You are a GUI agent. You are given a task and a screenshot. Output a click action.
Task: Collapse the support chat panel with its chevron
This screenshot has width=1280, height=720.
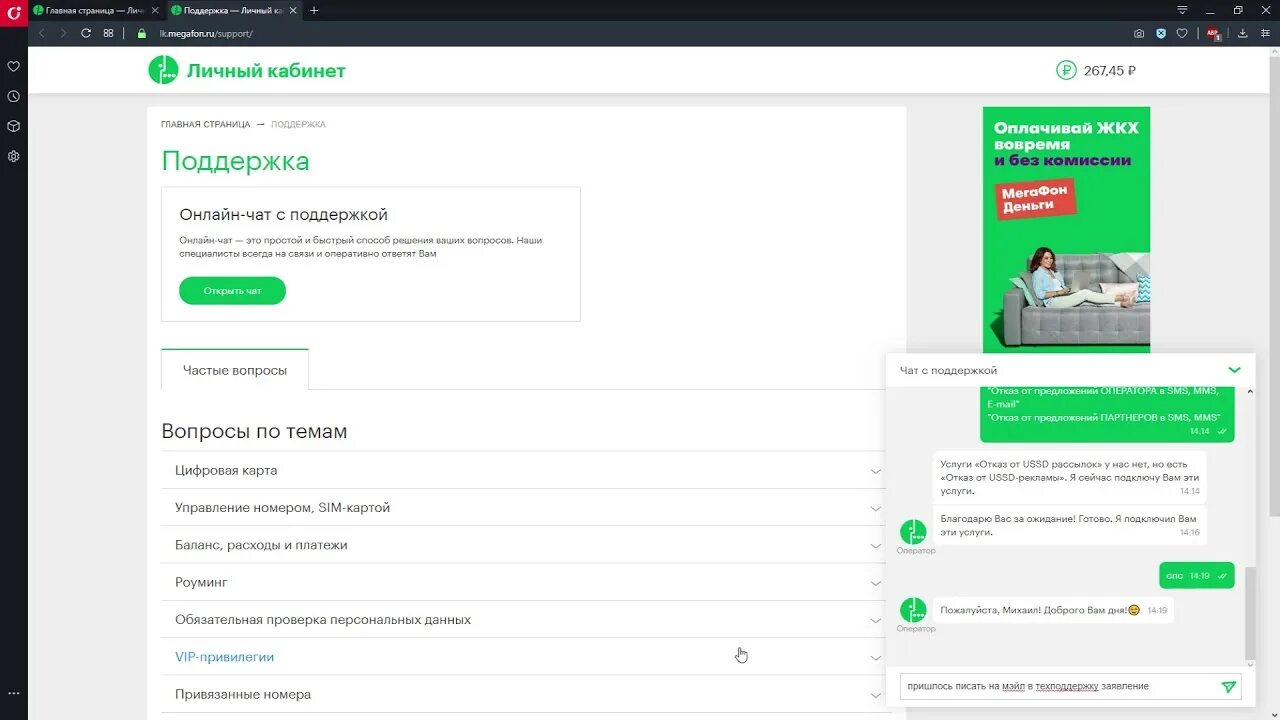coord(1234,370)
